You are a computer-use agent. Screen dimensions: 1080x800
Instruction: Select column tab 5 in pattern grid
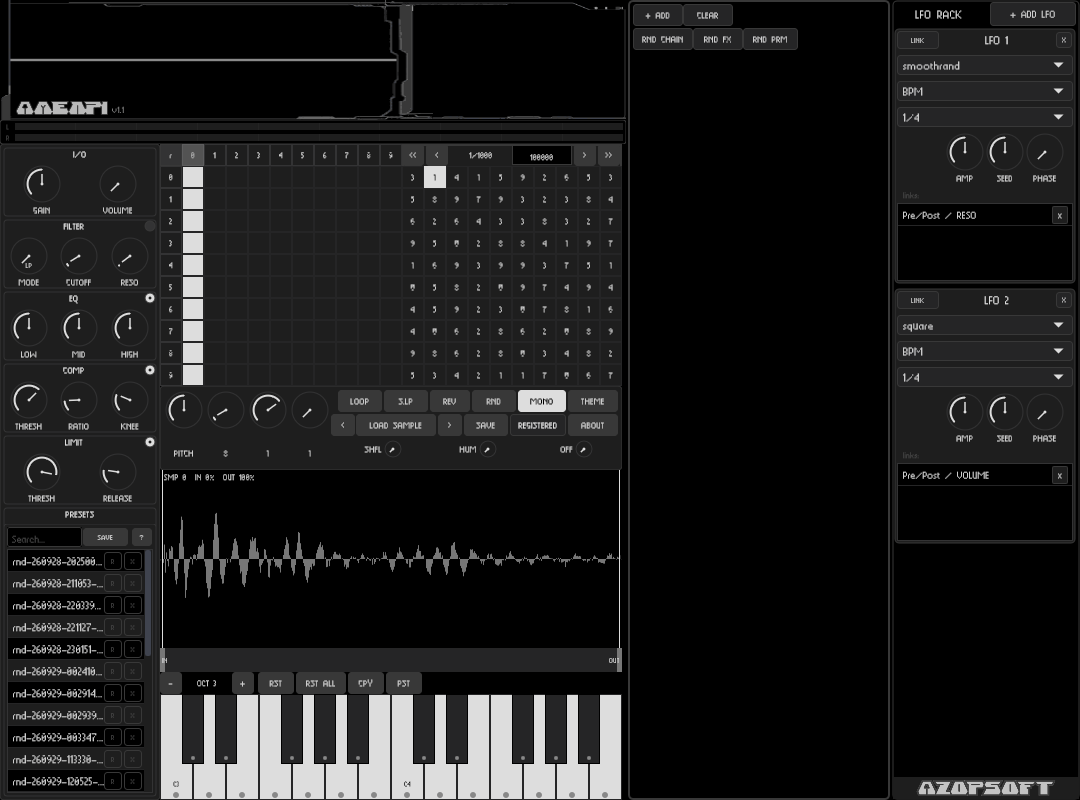302,156
